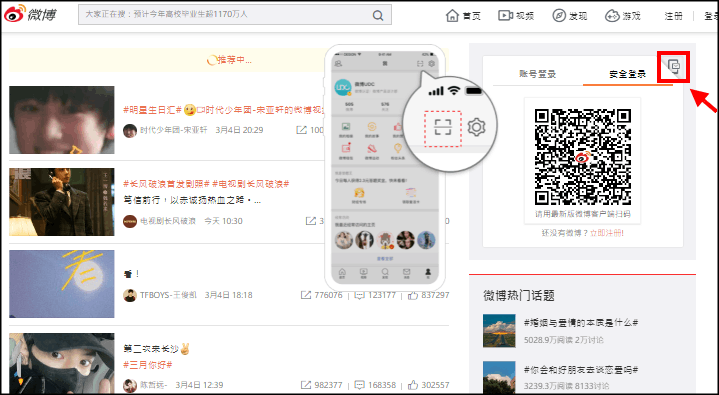Click 发现 compass icon in nav

pyautogui.click(x=559, y=16)
